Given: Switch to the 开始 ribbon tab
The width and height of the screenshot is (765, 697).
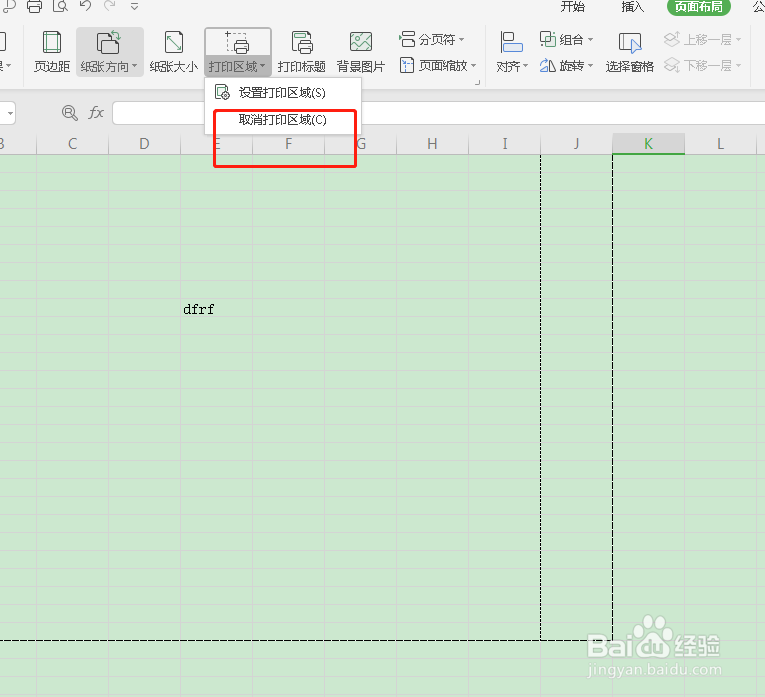Looking at the screenshot, I should (x=572, y=7).
